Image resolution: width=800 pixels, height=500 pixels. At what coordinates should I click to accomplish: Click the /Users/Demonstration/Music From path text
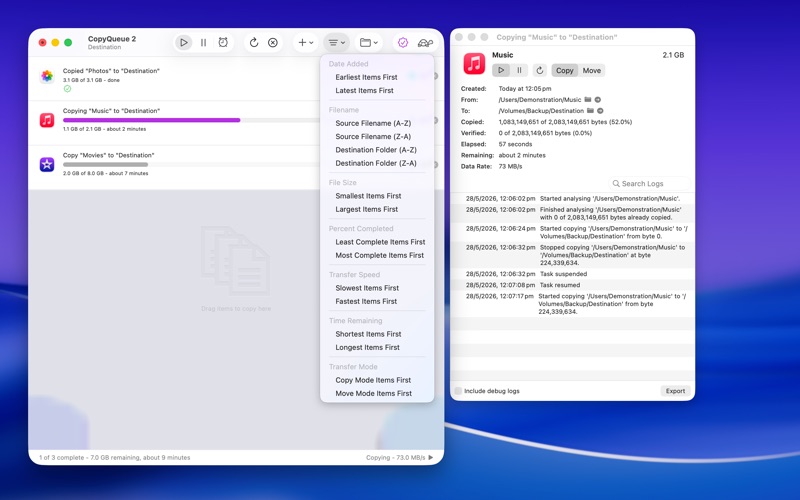(540, 99)
